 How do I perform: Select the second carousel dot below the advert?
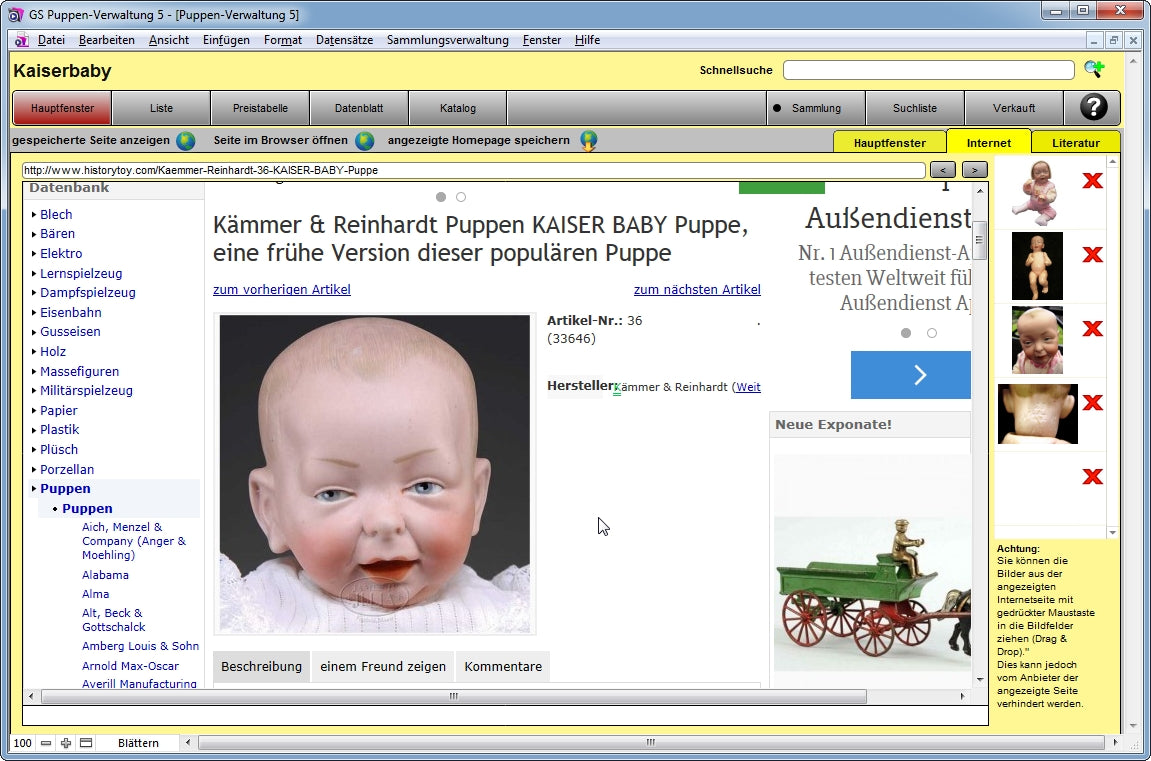[x=932, y=333]
